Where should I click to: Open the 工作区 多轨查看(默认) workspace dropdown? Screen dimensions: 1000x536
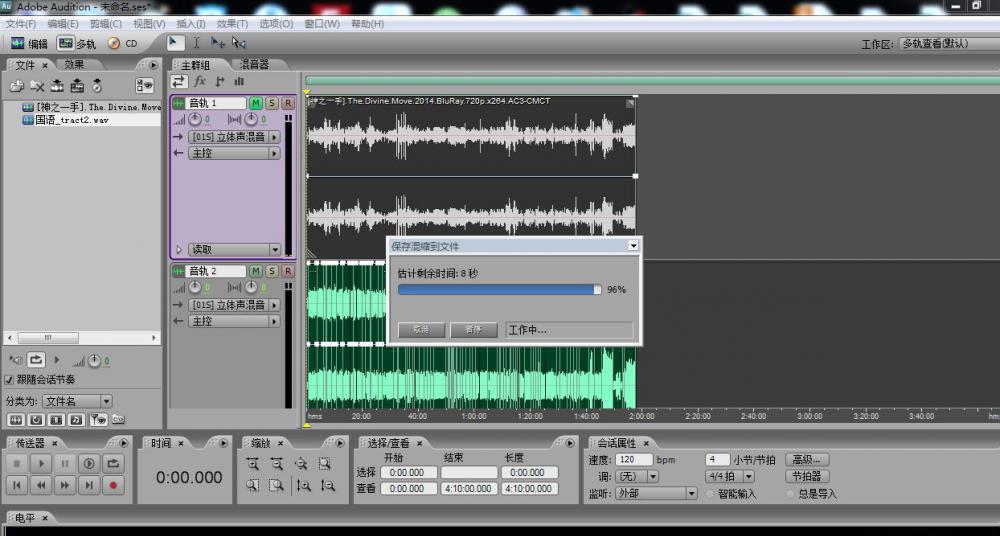[949, 44]
